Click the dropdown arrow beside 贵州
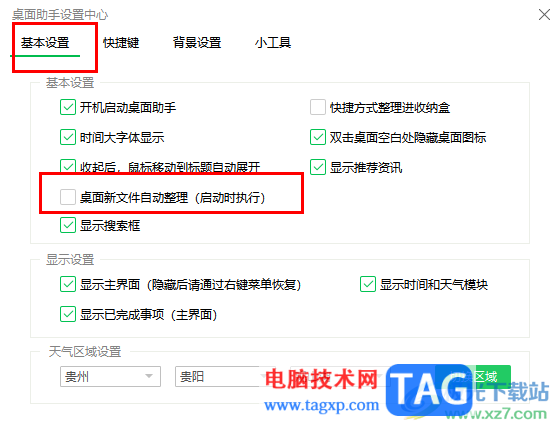This screenshot has width=560, height=430. point(149,376)
